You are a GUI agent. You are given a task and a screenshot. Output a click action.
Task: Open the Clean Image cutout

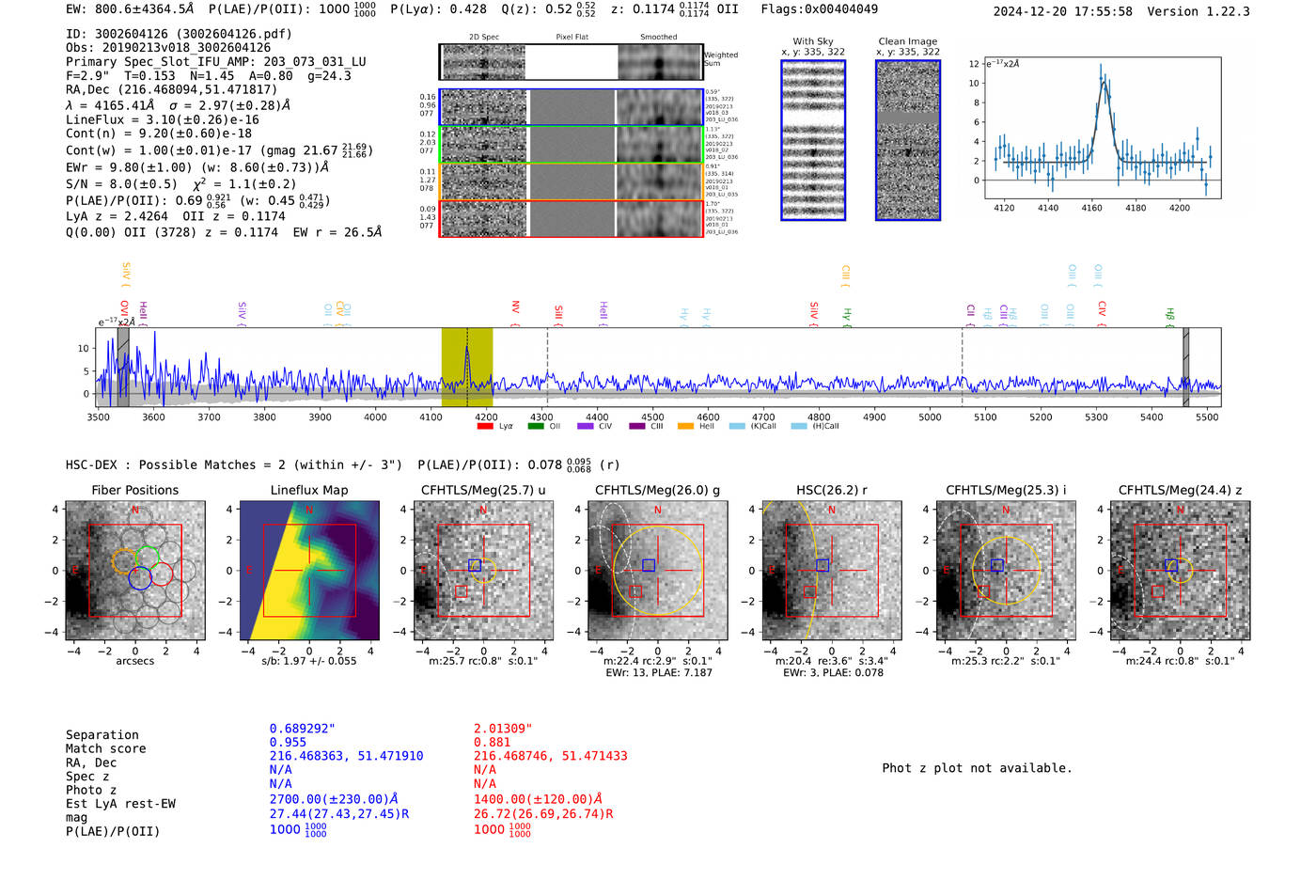tap(908, 140)
